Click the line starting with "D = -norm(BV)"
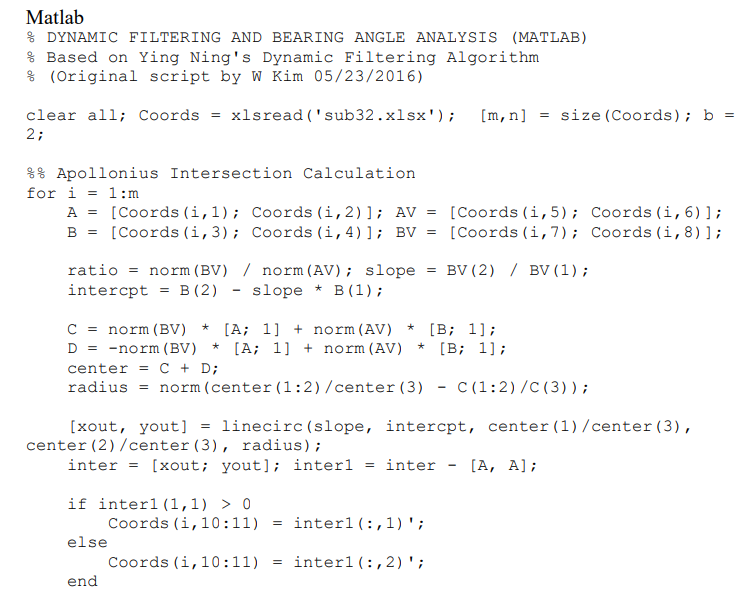Viewport: 738px width, 592px height. coord(286,348)
